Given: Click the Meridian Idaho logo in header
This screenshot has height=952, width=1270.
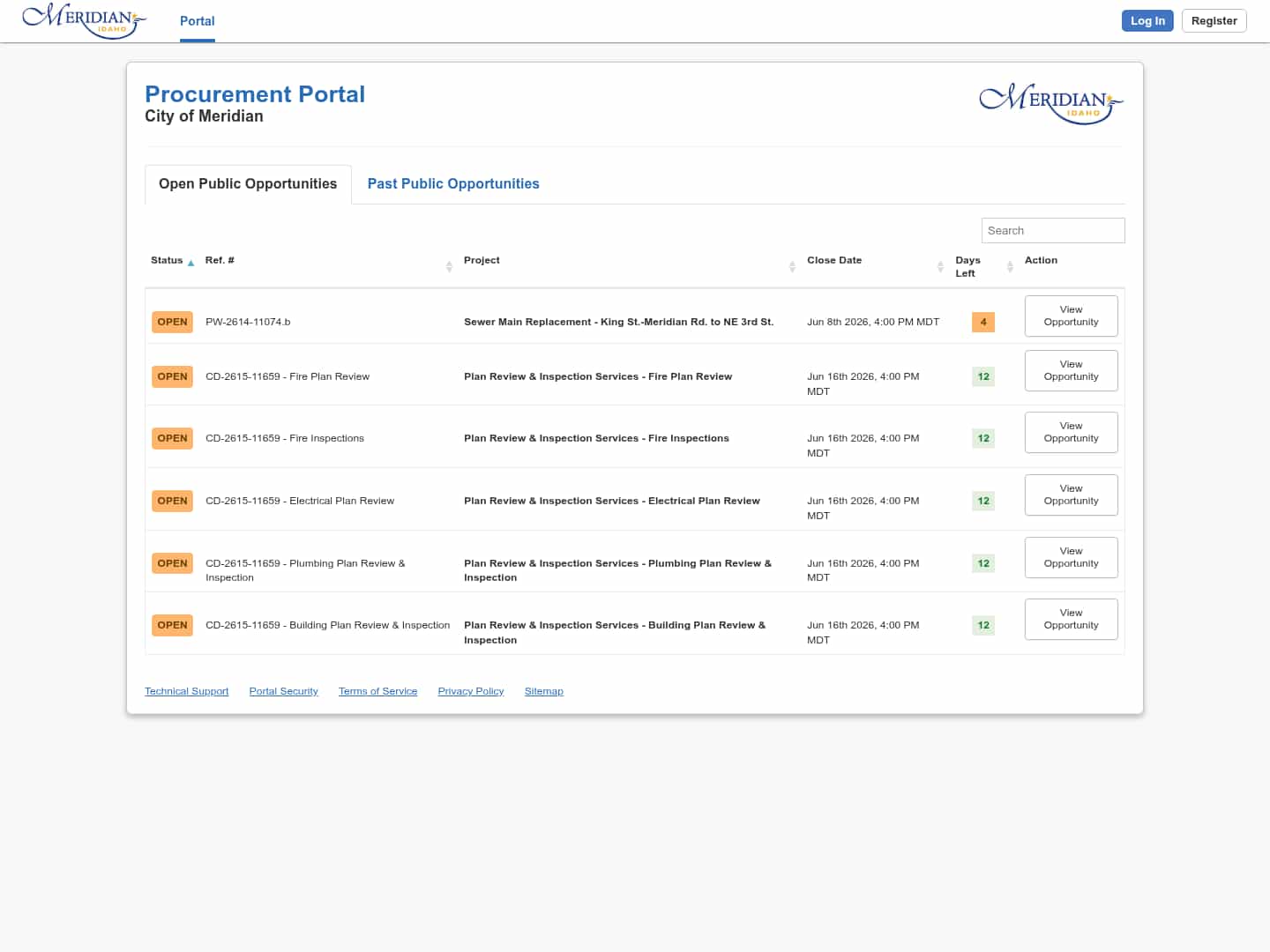Looking at the screenshot, I should coord(84,21).
